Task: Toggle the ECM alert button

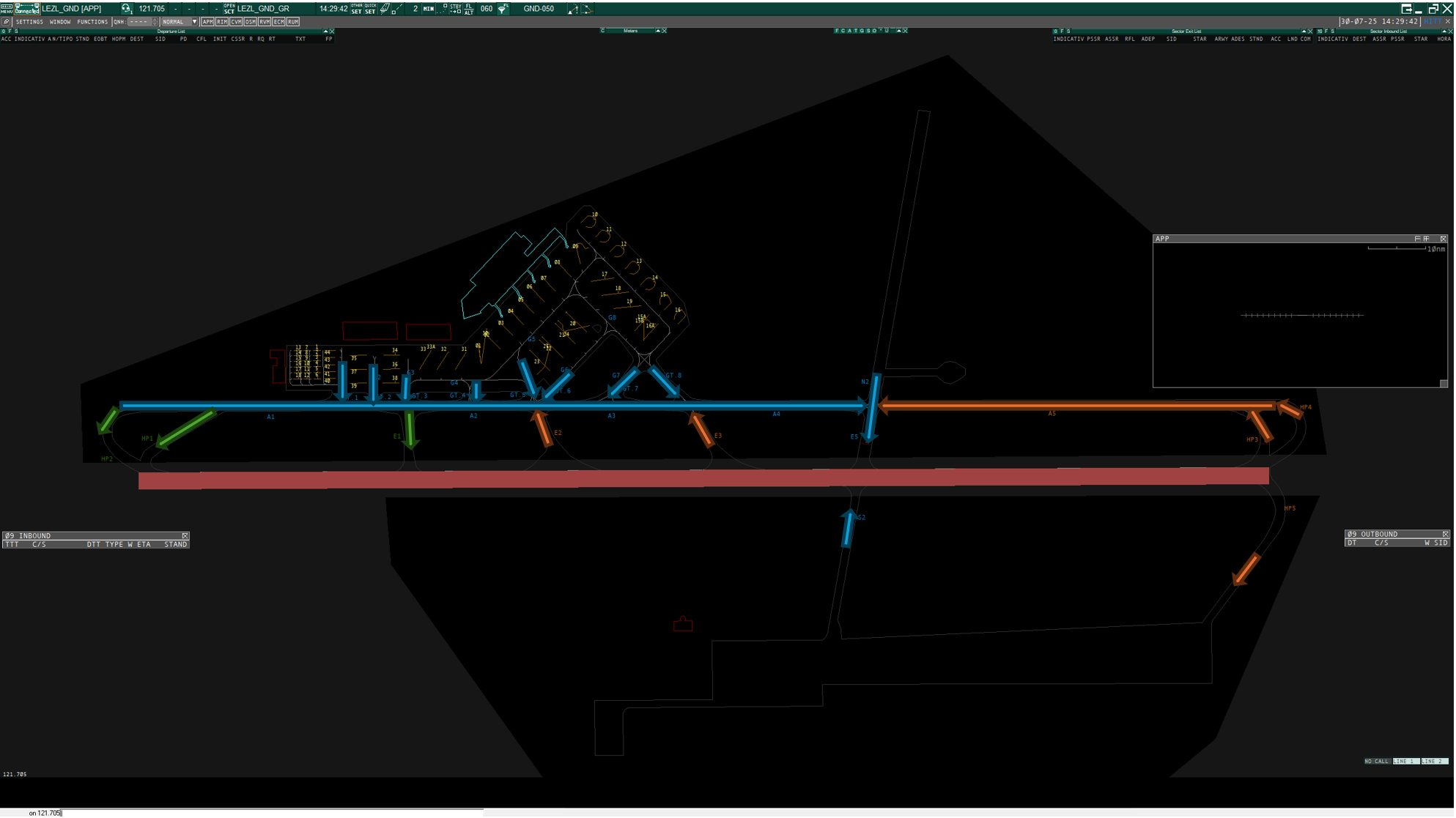Action: (x=279, y=22)
